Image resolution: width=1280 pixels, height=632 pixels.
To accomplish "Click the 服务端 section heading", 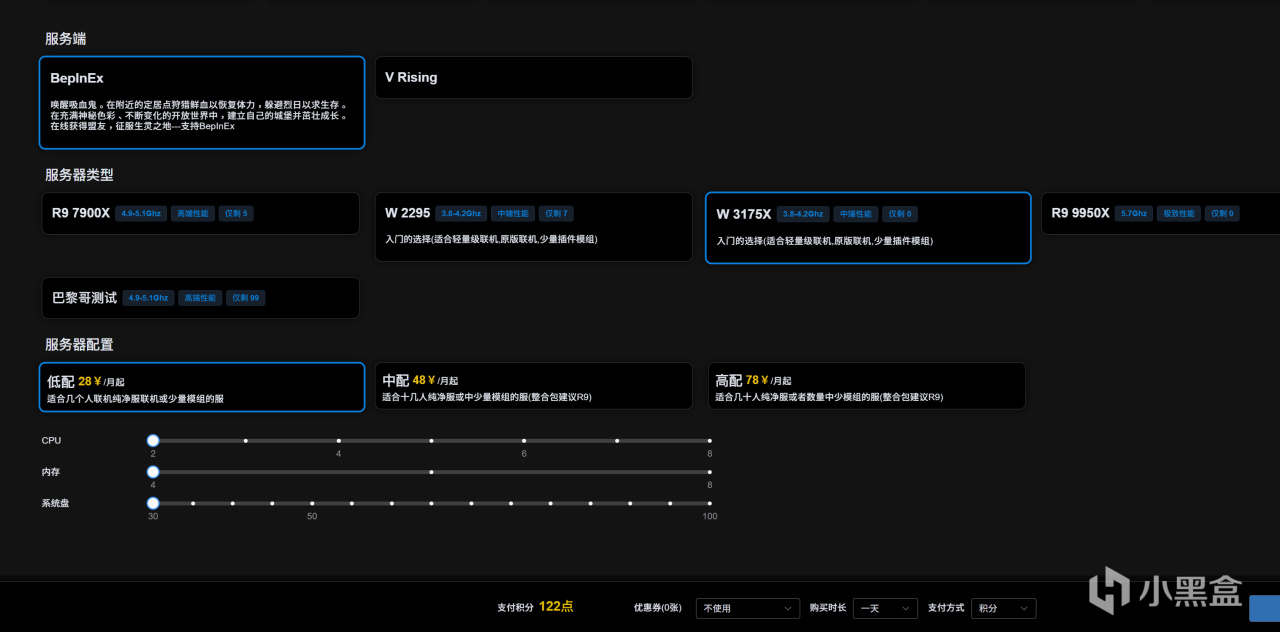I will click(65, 39).
